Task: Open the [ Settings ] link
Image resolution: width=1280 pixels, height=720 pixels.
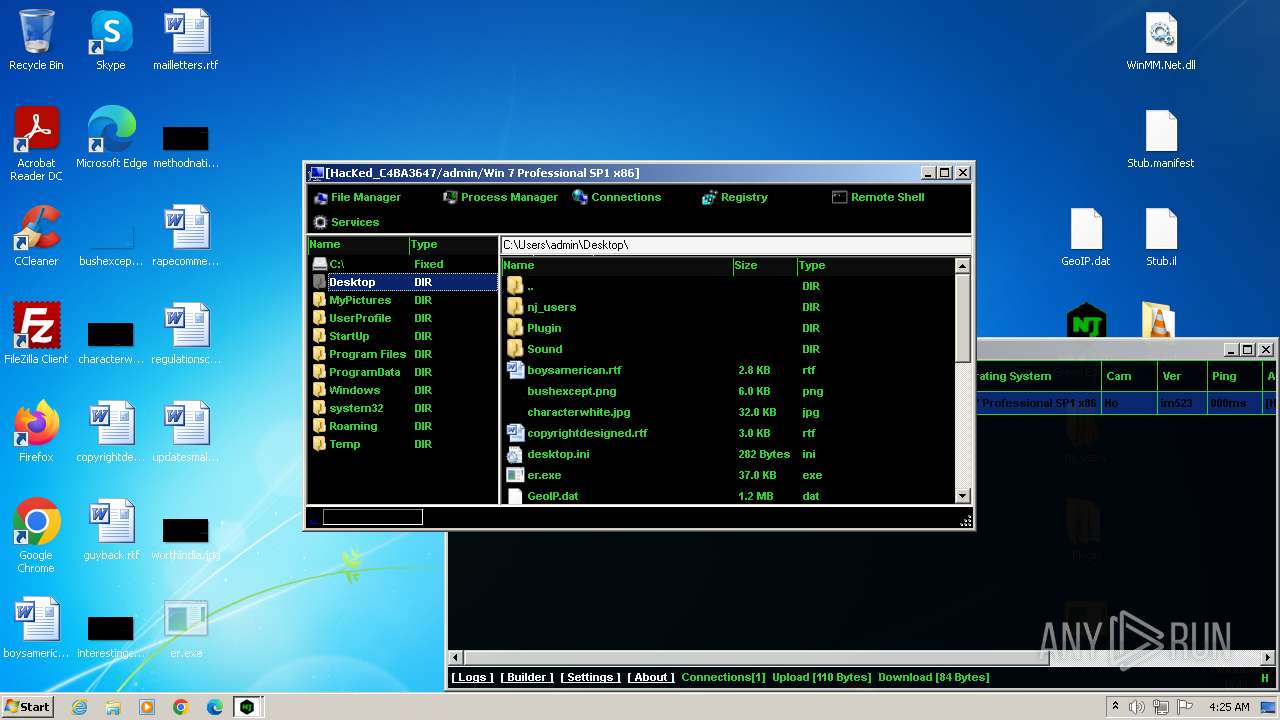Action: click(590, 677)
